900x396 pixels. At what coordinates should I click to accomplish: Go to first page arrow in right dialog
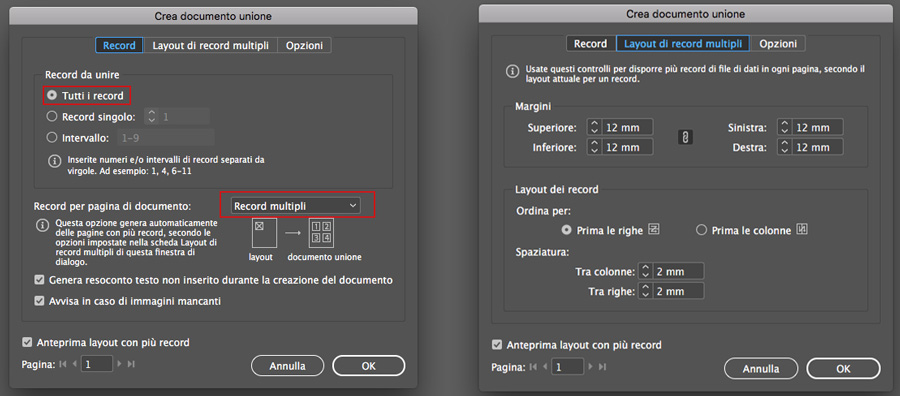click(532, 366)
